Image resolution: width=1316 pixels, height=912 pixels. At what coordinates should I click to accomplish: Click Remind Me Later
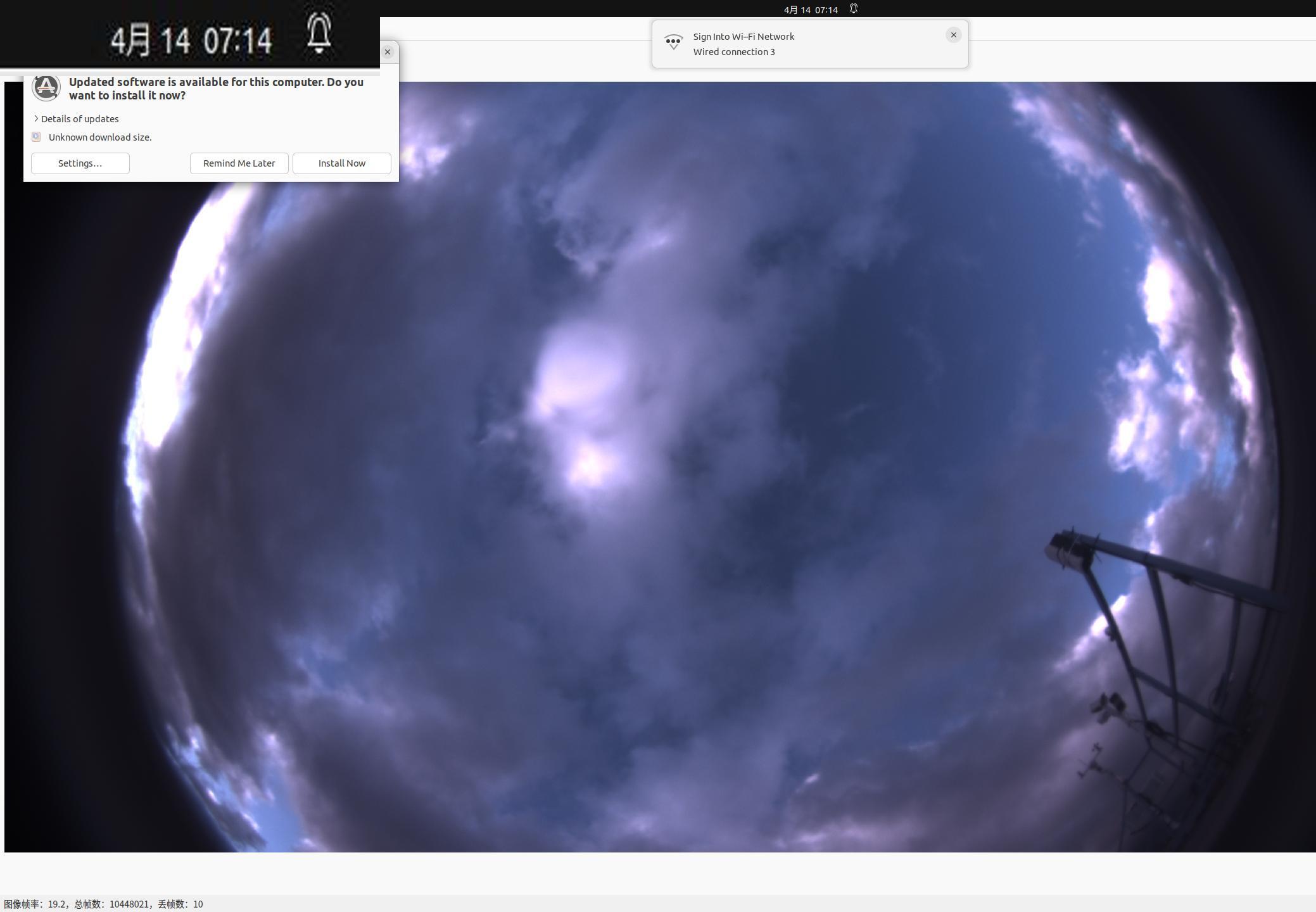(239, 163)
